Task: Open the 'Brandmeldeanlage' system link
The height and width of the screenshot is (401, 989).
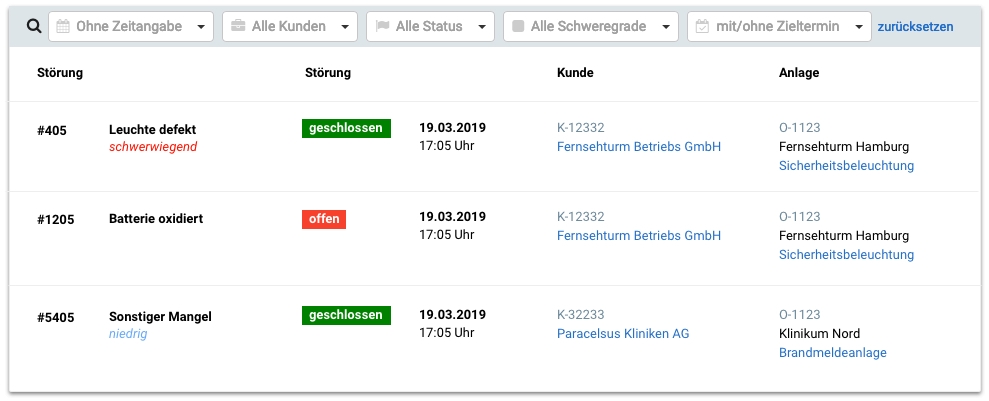Action: 832,353
